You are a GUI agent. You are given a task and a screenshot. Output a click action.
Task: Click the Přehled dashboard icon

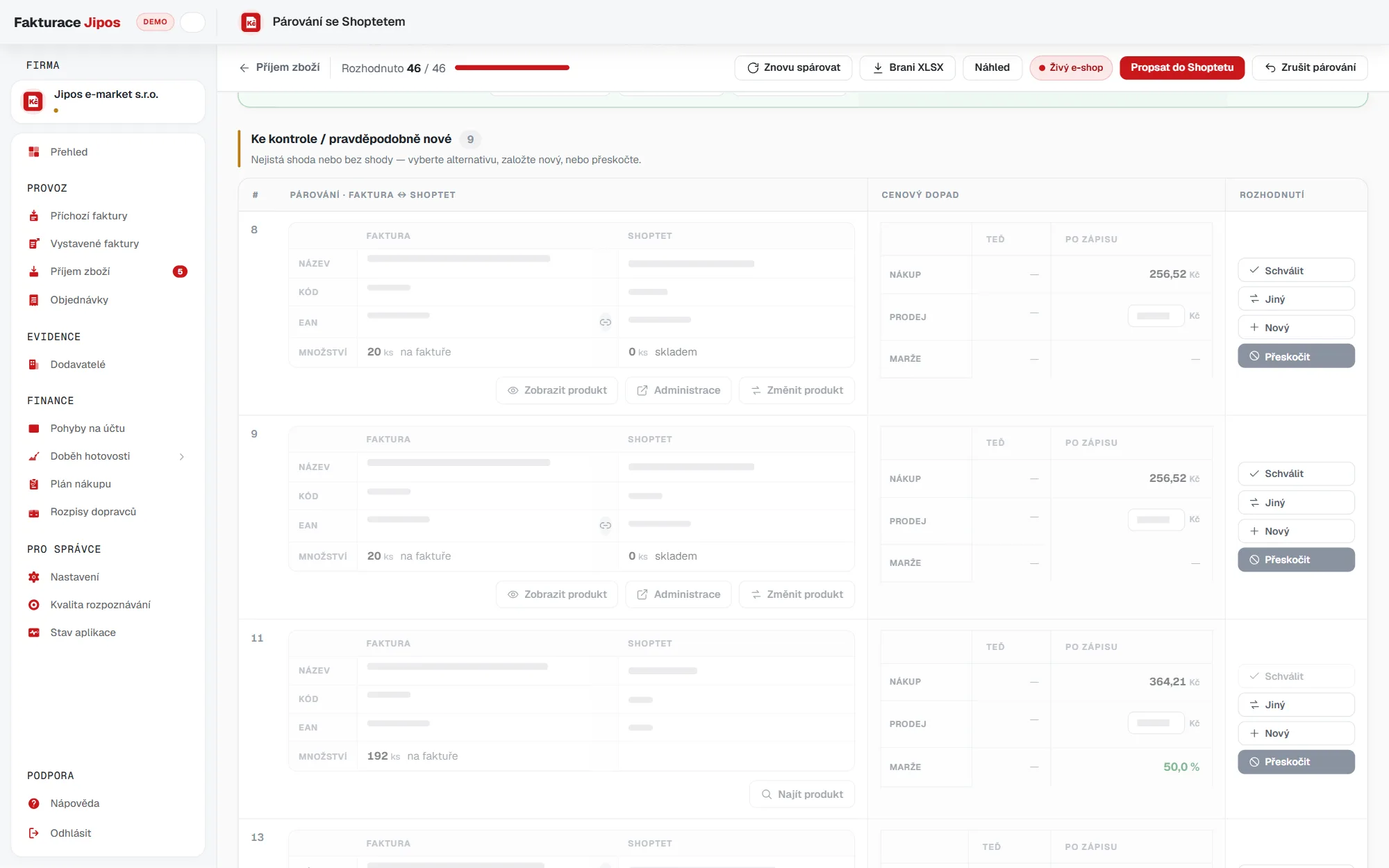tap(33, 152)
